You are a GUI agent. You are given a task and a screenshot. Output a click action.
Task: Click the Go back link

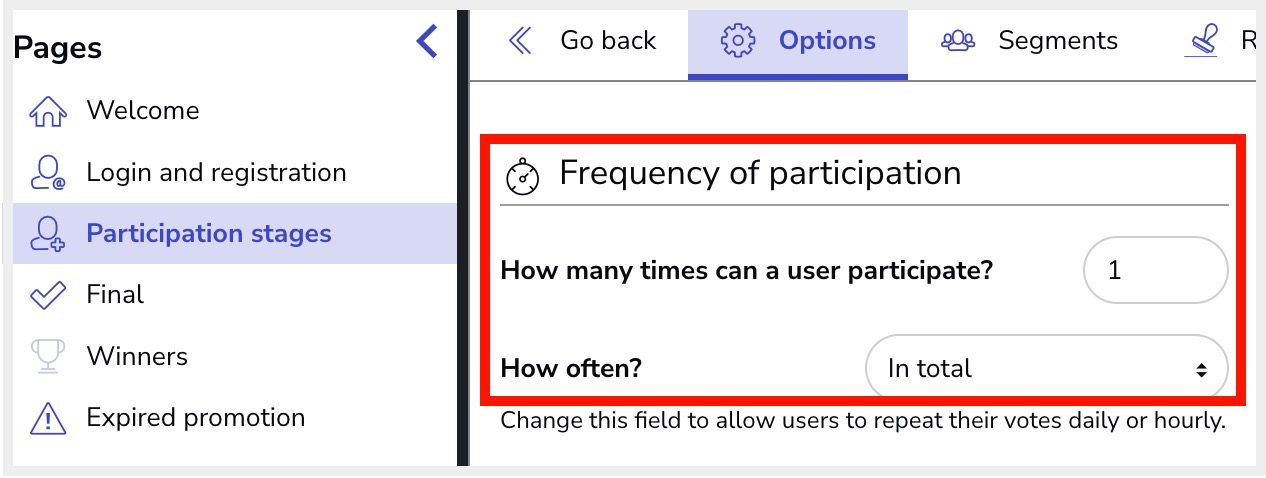click(x=607, y=41)
